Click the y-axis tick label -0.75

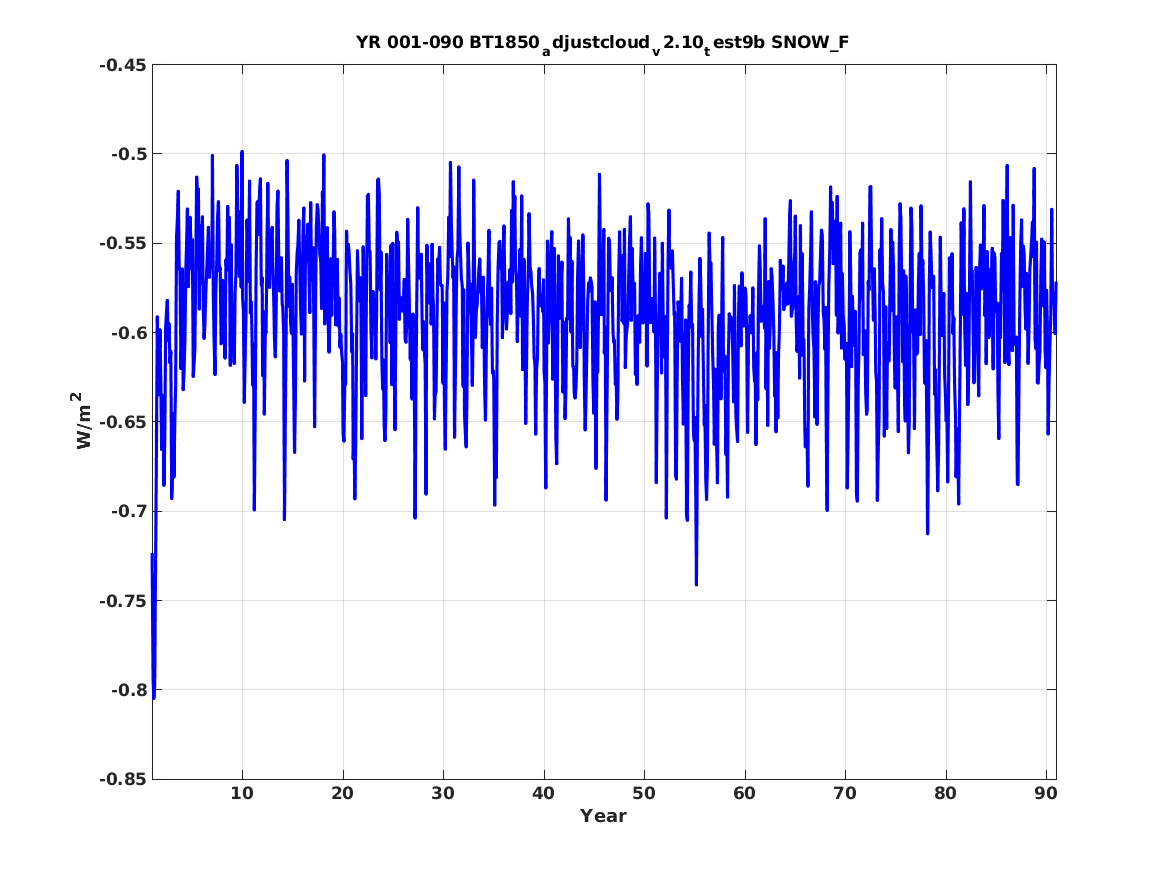point(123,601)
